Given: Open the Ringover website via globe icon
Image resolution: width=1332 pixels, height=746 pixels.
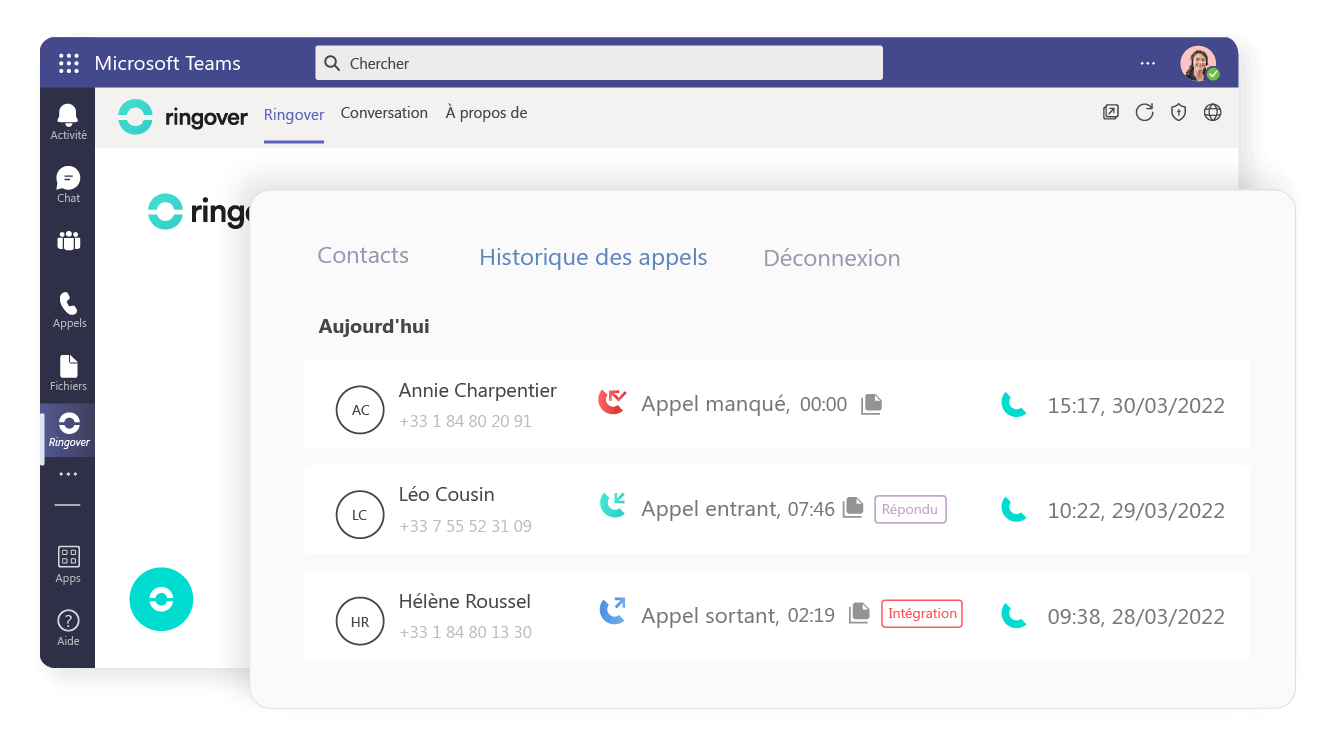Looking at the screenshot, I should [x=1212, y=112].
